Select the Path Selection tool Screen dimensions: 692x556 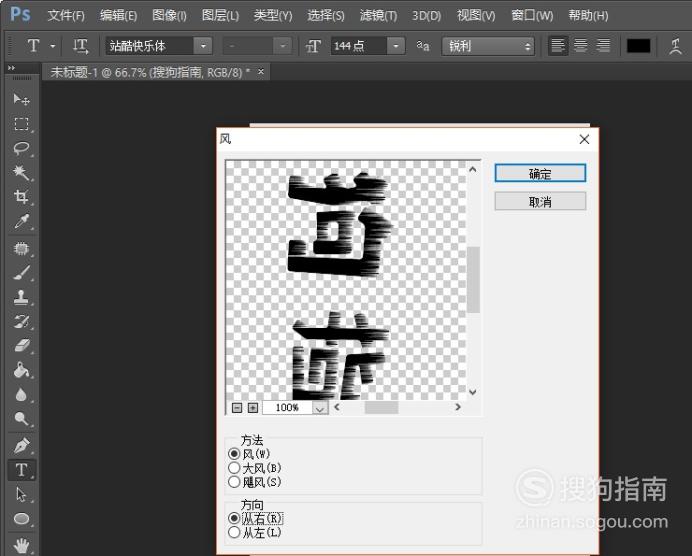pyautogui.click(x=21, y=494)
